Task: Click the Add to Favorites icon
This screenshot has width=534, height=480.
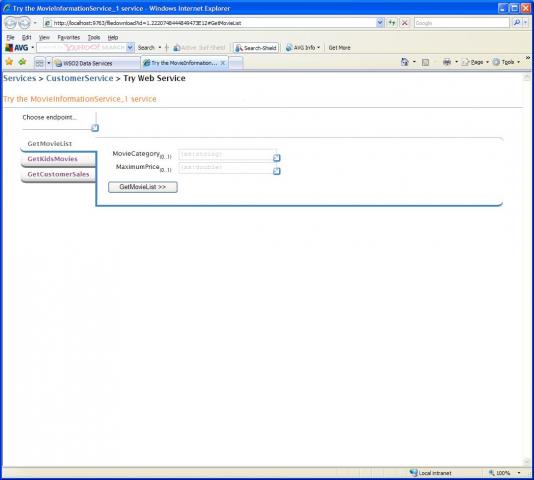Action: point(22,62)
